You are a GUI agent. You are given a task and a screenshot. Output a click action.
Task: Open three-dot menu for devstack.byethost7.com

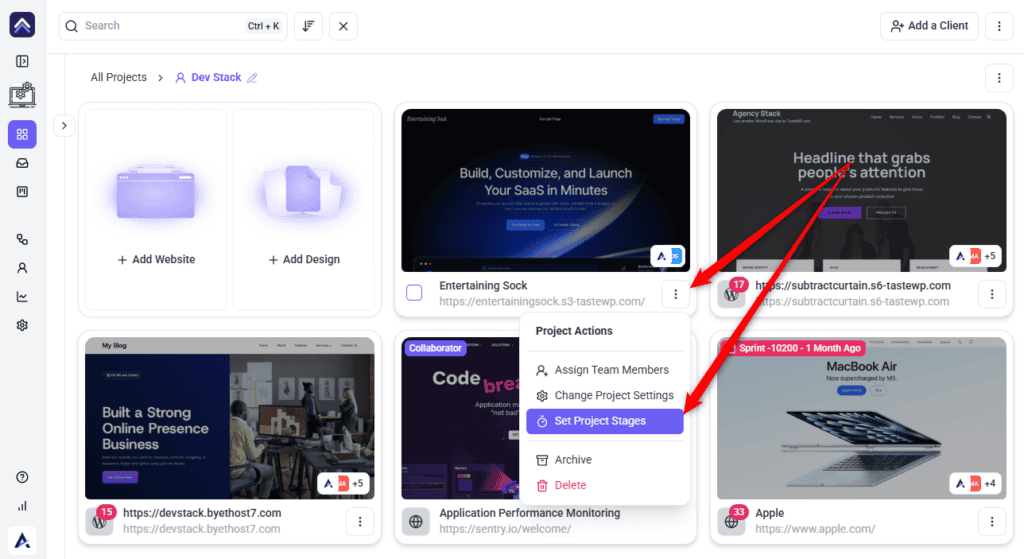click(x=360, y=522)
